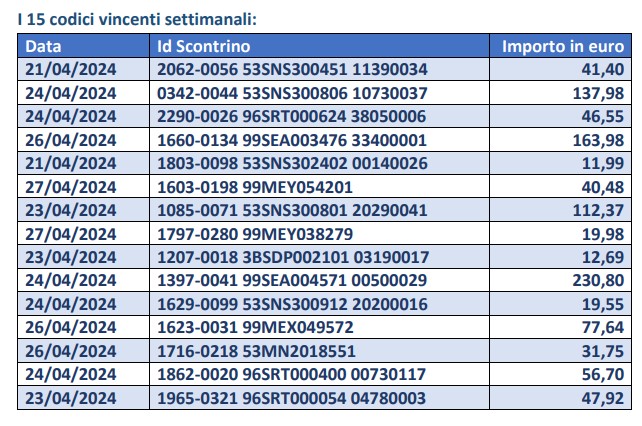Select receipt ID 2290-0026 96SRT000624 38050006

click(292, 116)
